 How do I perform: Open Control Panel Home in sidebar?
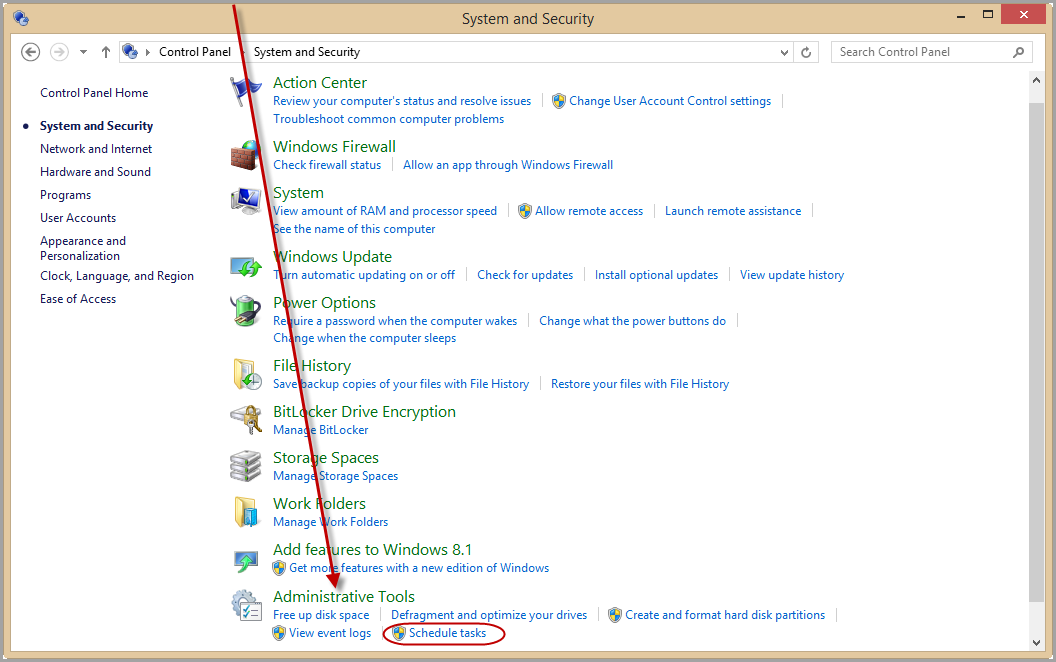click(x=94, y=93)
